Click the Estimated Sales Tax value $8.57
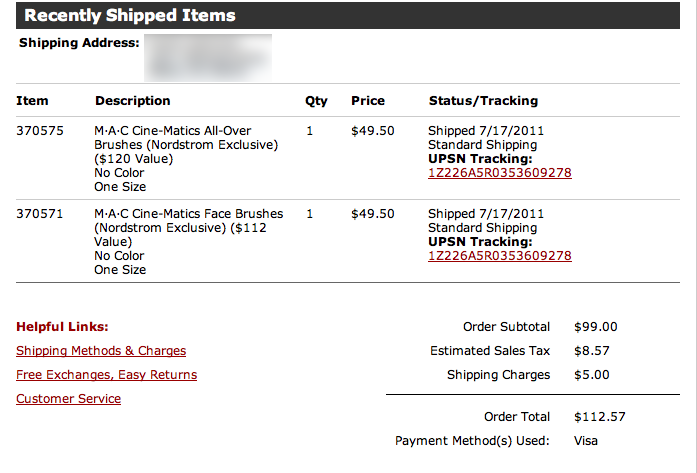 pyautogui.click(x=592, y=351)
